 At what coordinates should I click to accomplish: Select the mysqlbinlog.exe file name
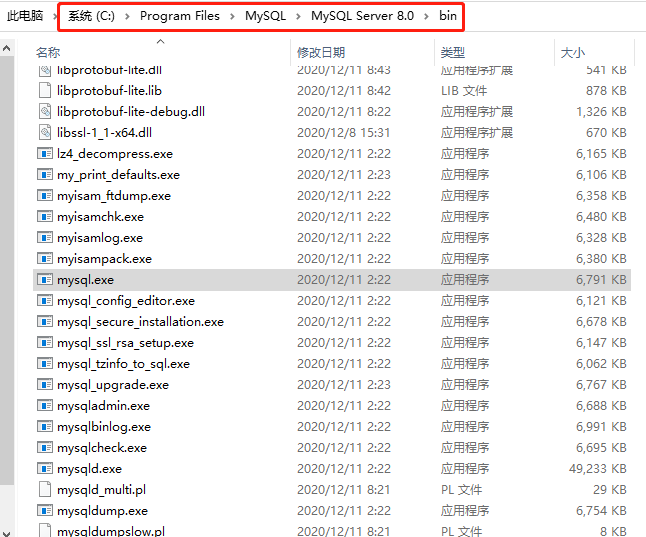(x=104, y=427)
